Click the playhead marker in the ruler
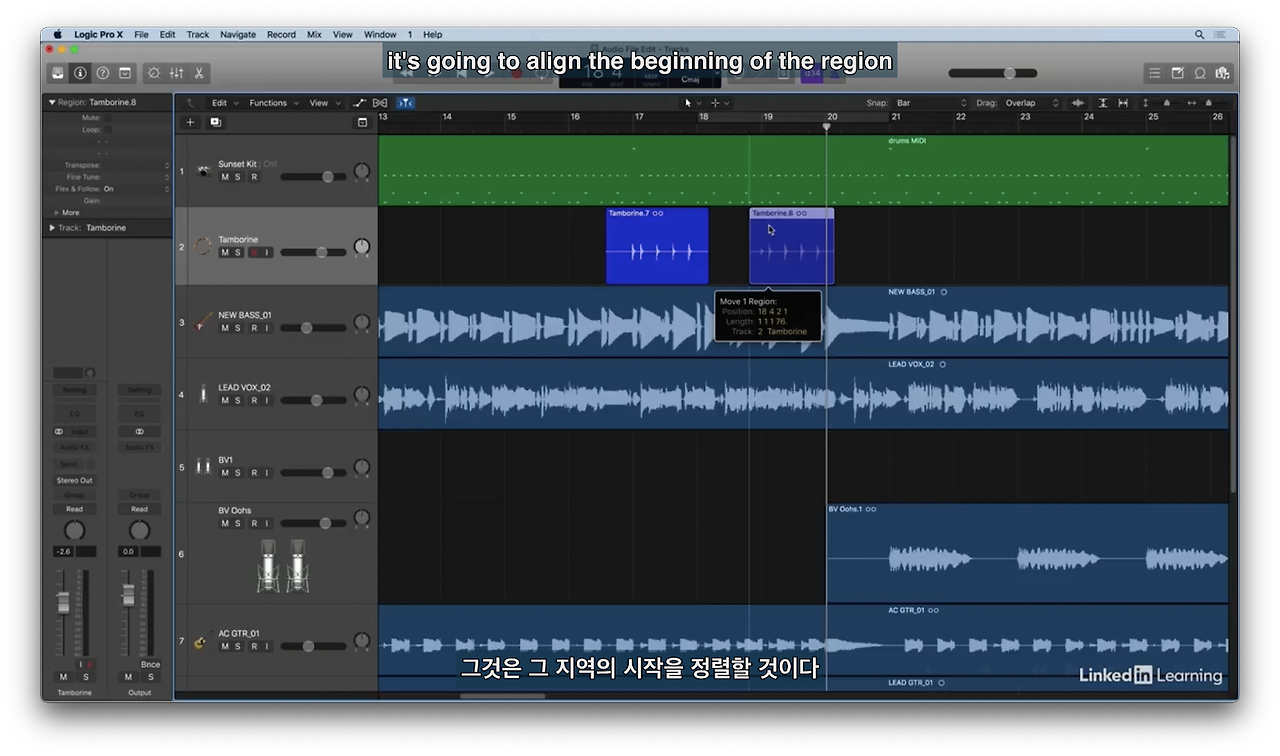This screenshot has height=756, width=1280. pos(826,127)
